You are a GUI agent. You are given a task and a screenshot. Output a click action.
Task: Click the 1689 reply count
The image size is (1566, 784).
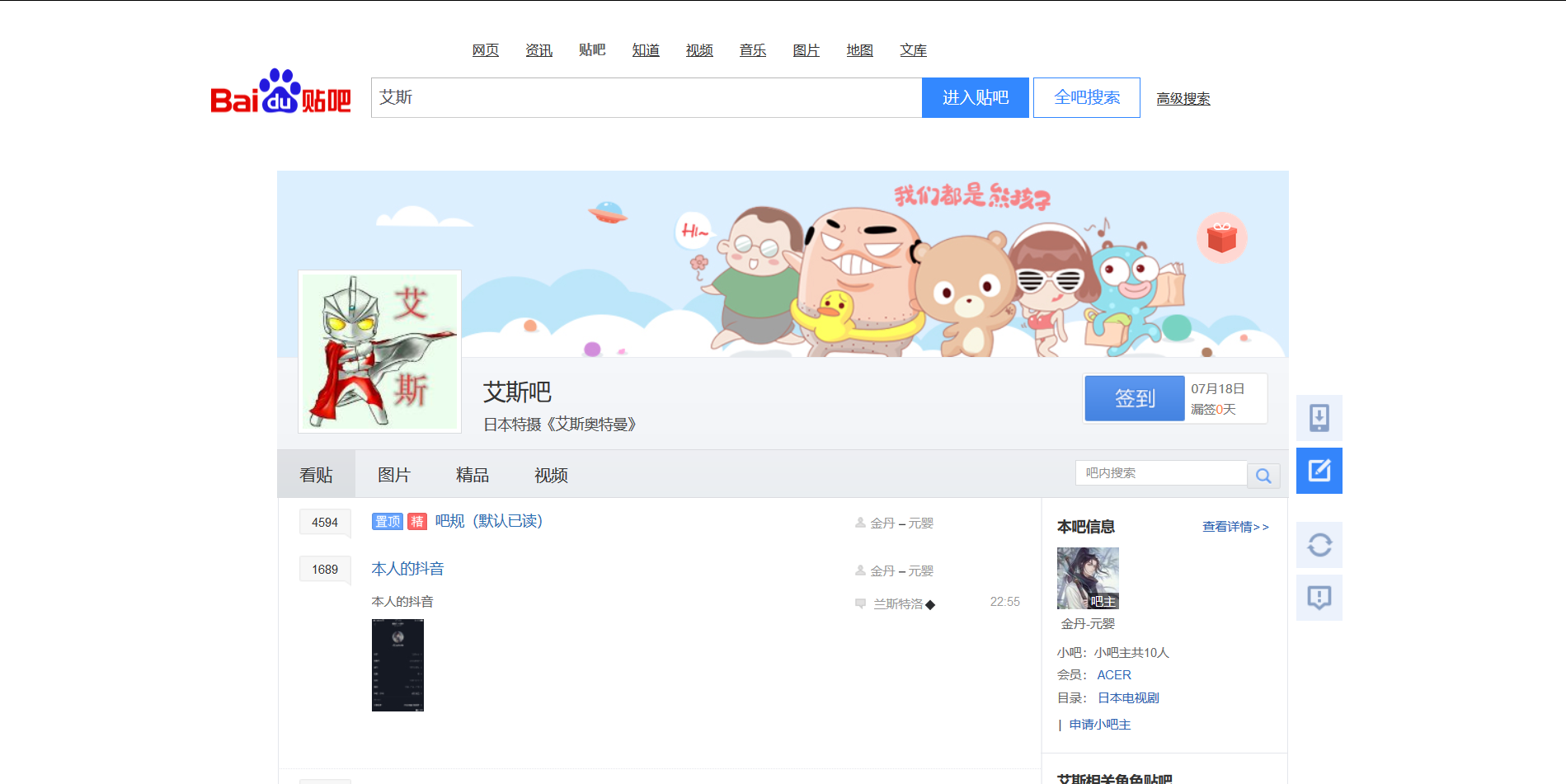coord(325,570)
